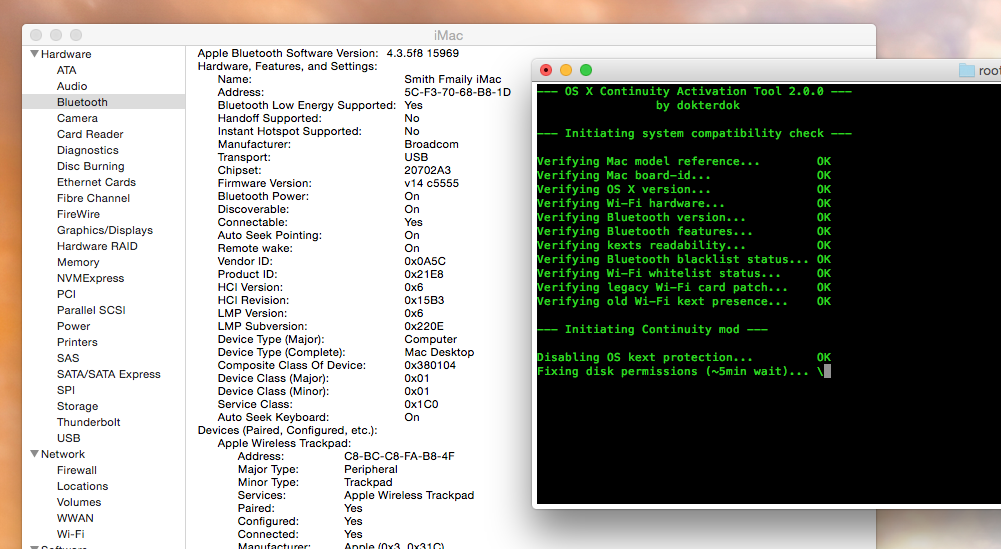Click the Network section heading
Viewport: 1001px width, 549px height.
pyautogui.click(x=63, y=454)
